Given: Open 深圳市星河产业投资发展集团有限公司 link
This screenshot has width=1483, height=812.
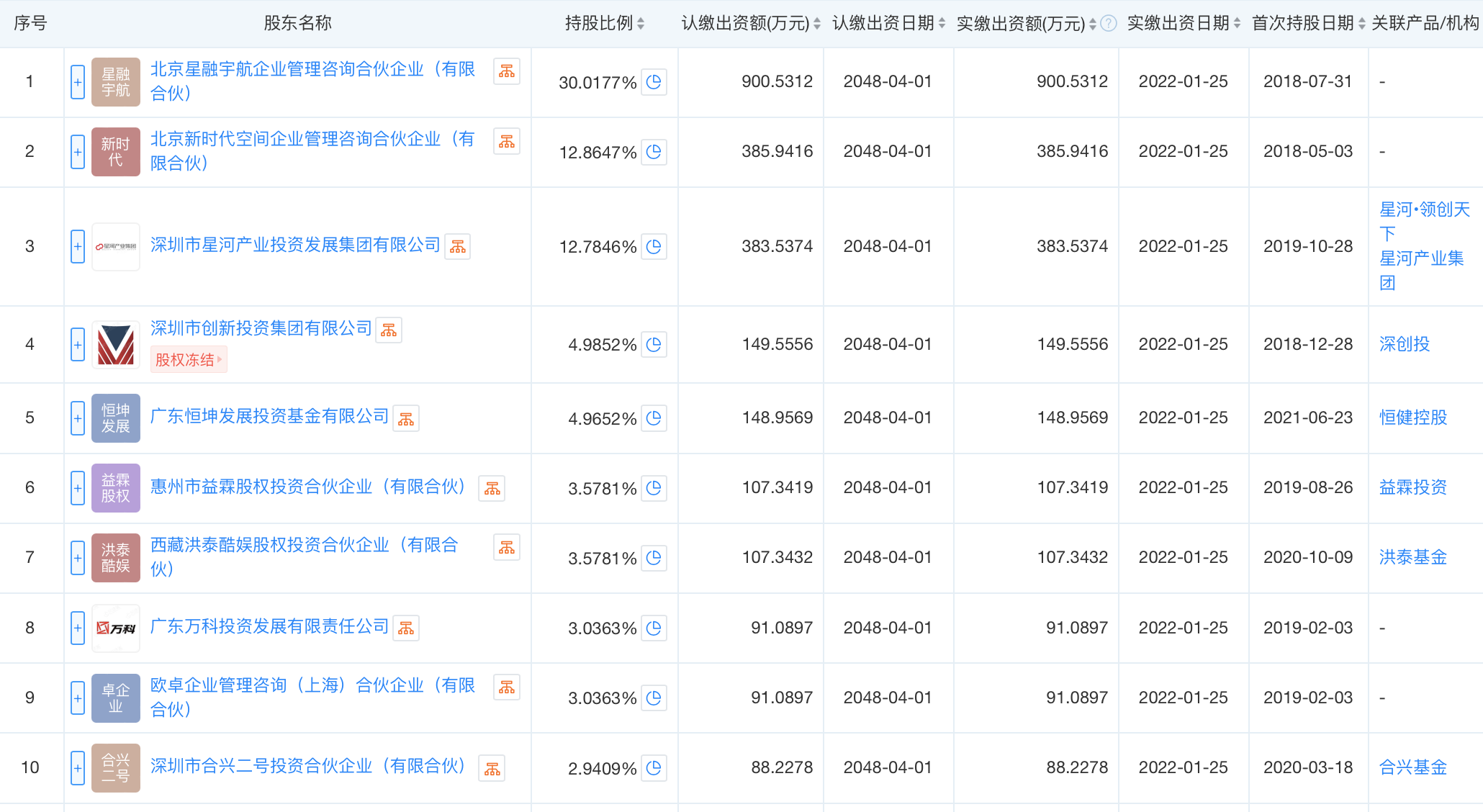Looking at the screenshot, I should coord(295,245).
